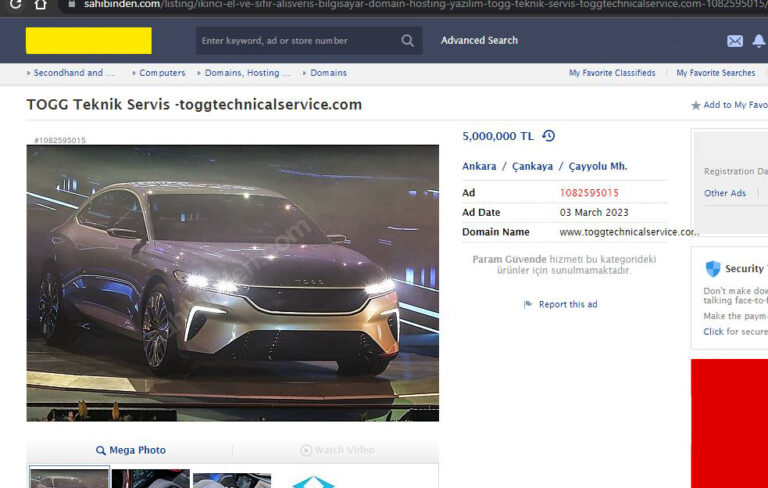The image size is (768, 488).
Task: Click the browser address bar URL
Action: (x=400, y=4)
